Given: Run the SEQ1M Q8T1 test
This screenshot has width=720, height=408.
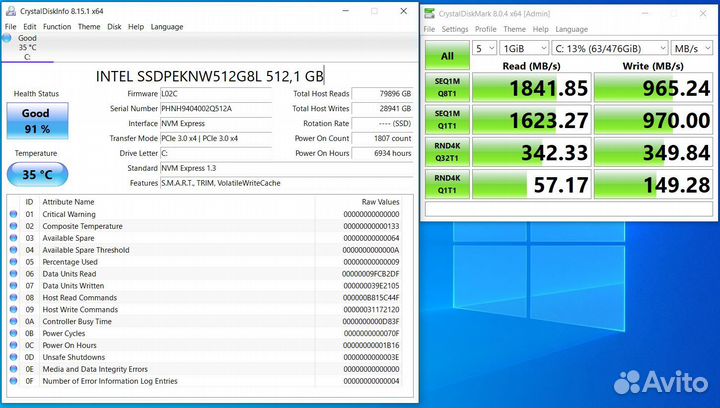Looking at the screenshot, I should pyautogui.click(x=447, y=87).
